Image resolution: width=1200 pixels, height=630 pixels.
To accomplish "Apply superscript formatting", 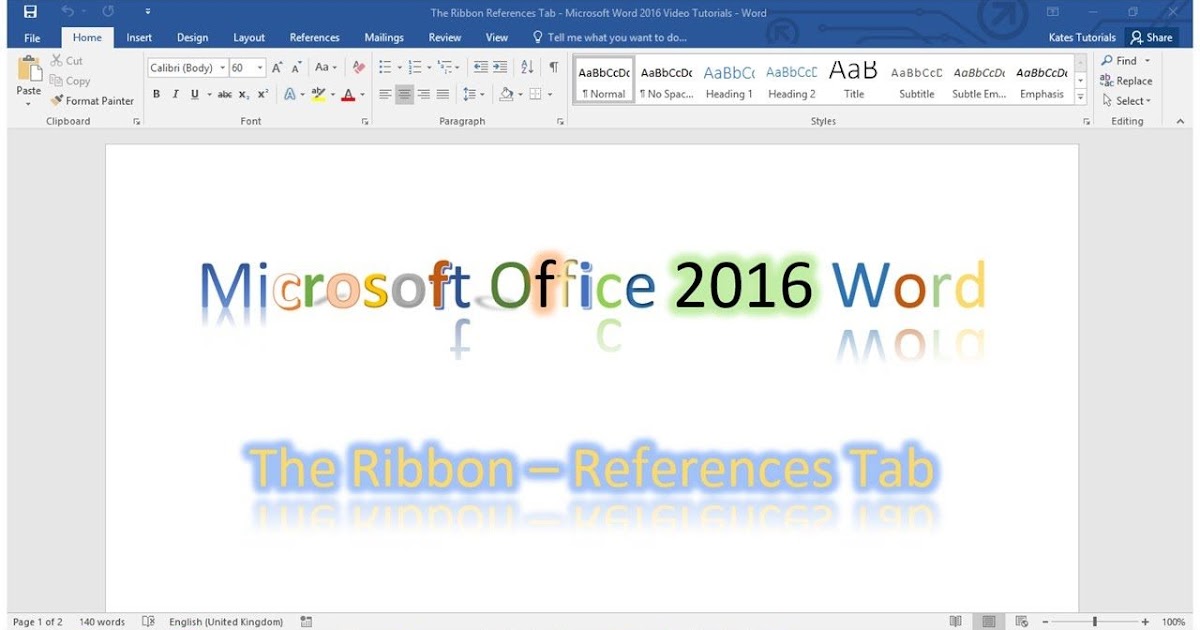I will pos(263,94).
